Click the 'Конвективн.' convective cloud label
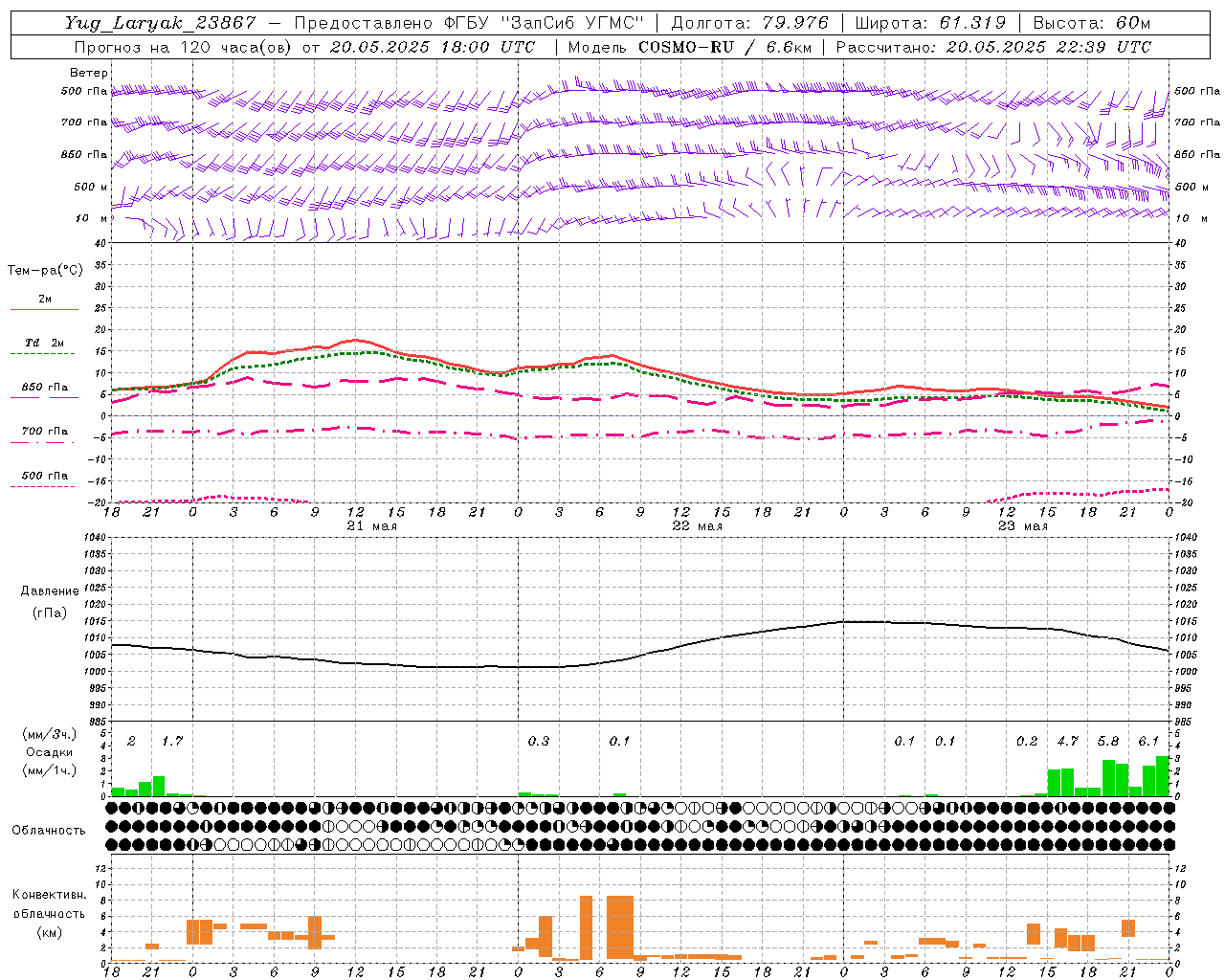1225x980 pixels. (x=50, y=894)
